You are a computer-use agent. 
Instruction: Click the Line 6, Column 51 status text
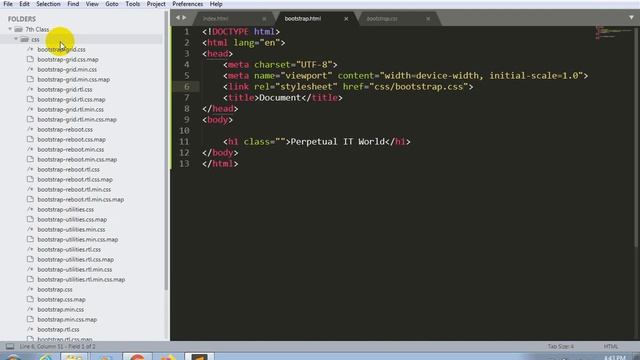click(58, 347)
